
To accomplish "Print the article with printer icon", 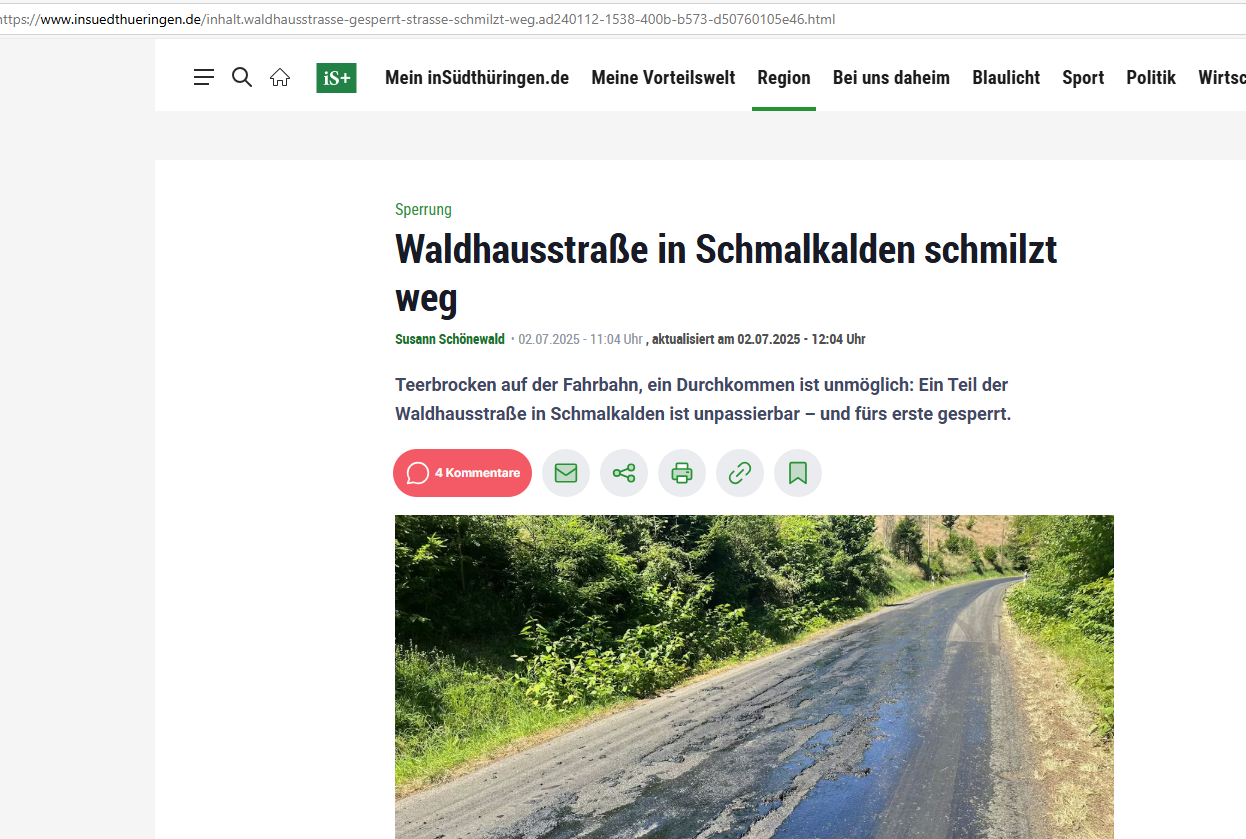I will click(682, 473).
